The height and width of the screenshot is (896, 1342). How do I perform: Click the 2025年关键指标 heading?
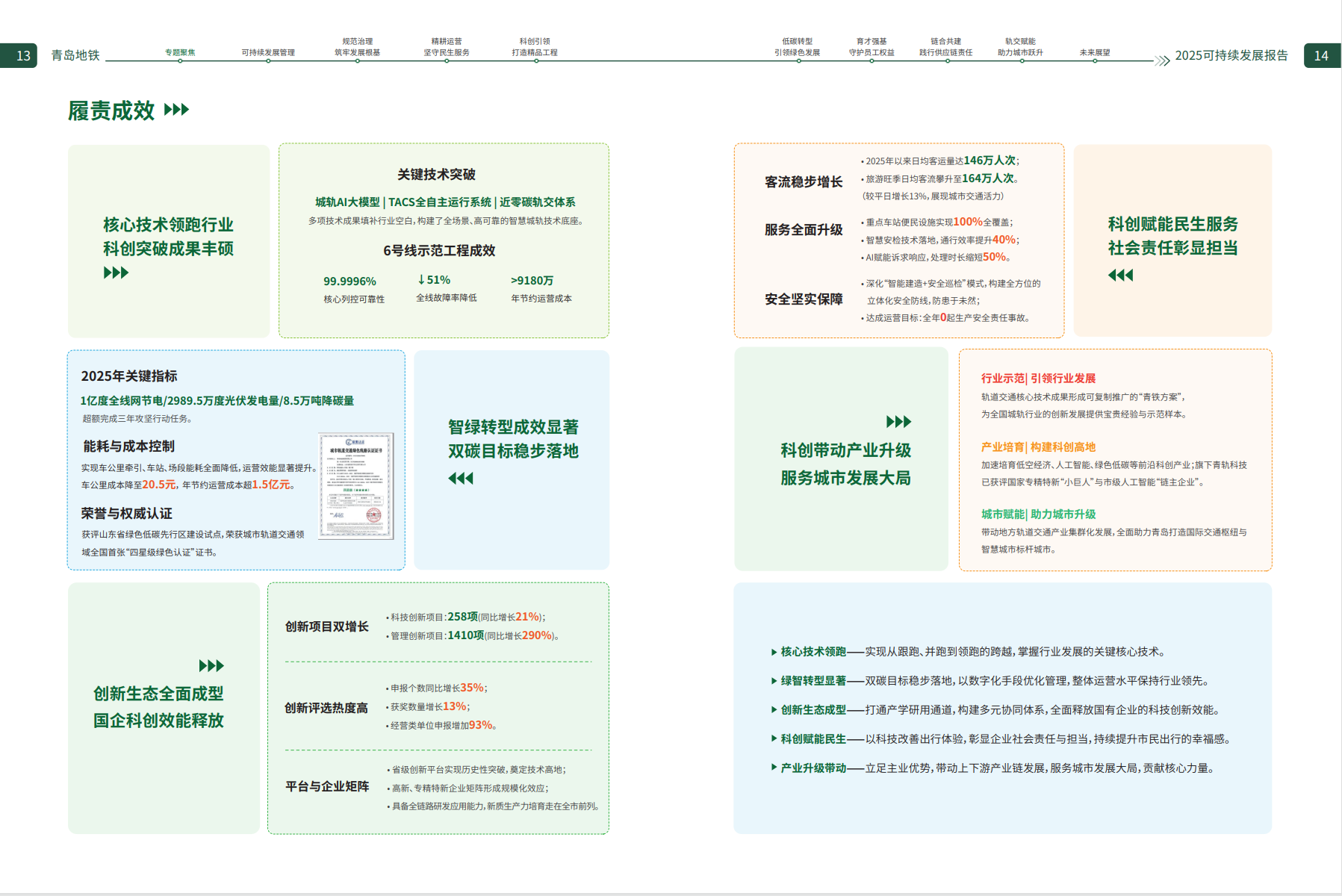129,376
